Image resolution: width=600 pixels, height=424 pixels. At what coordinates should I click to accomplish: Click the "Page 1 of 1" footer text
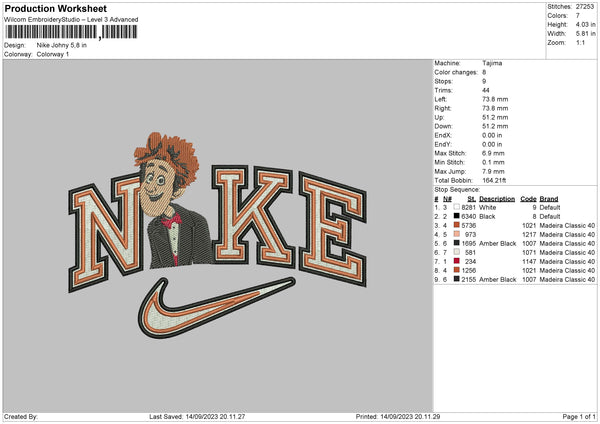579,416
